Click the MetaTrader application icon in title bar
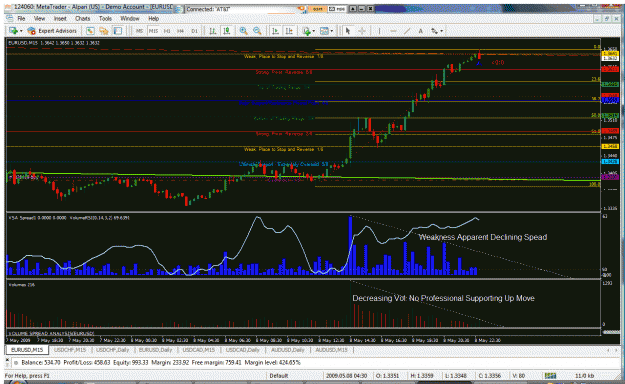Image resolution: width=625 pixels, height=384 pixels. [8, 7]
